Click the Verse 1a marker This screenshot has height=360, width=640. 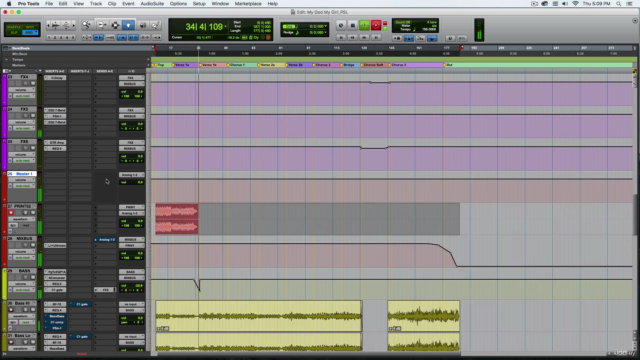[181, 65]
